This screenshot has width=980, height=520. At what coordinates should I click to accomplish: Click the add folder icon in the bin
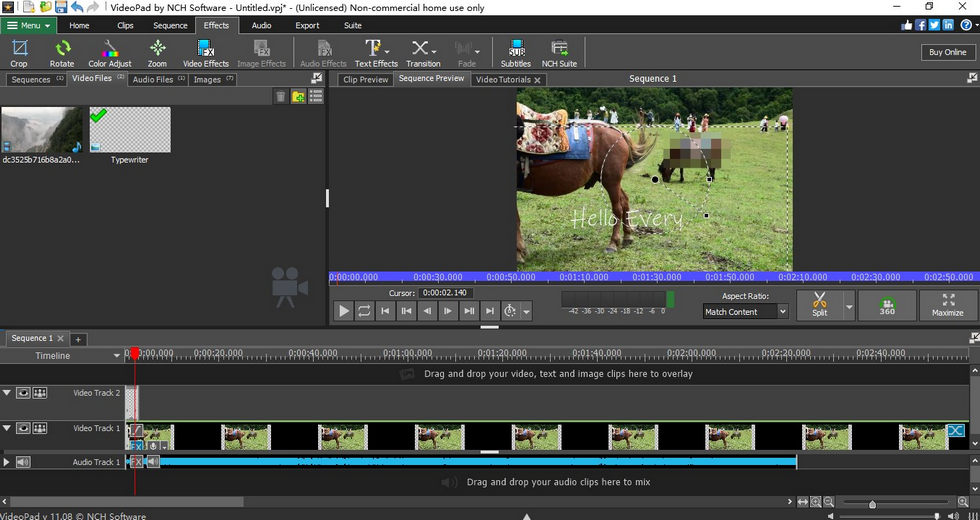(x=298, y=96)
